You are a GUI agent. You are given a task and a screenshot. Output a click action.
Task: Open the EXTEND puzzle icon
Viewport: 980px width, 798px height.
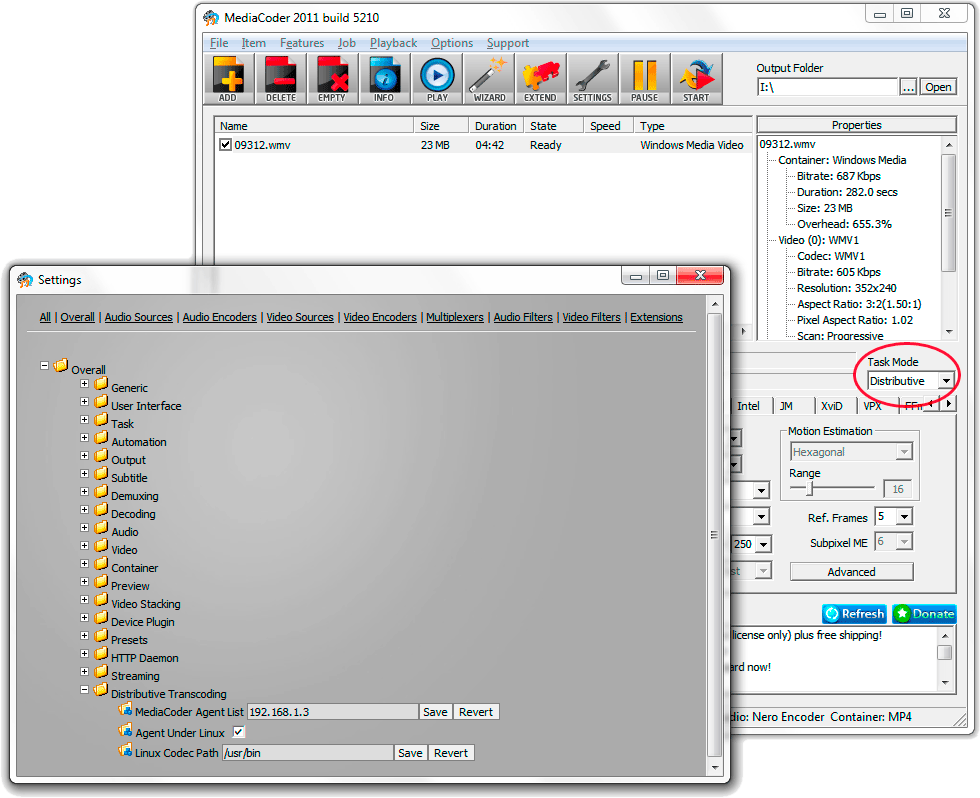coord(541,78)
